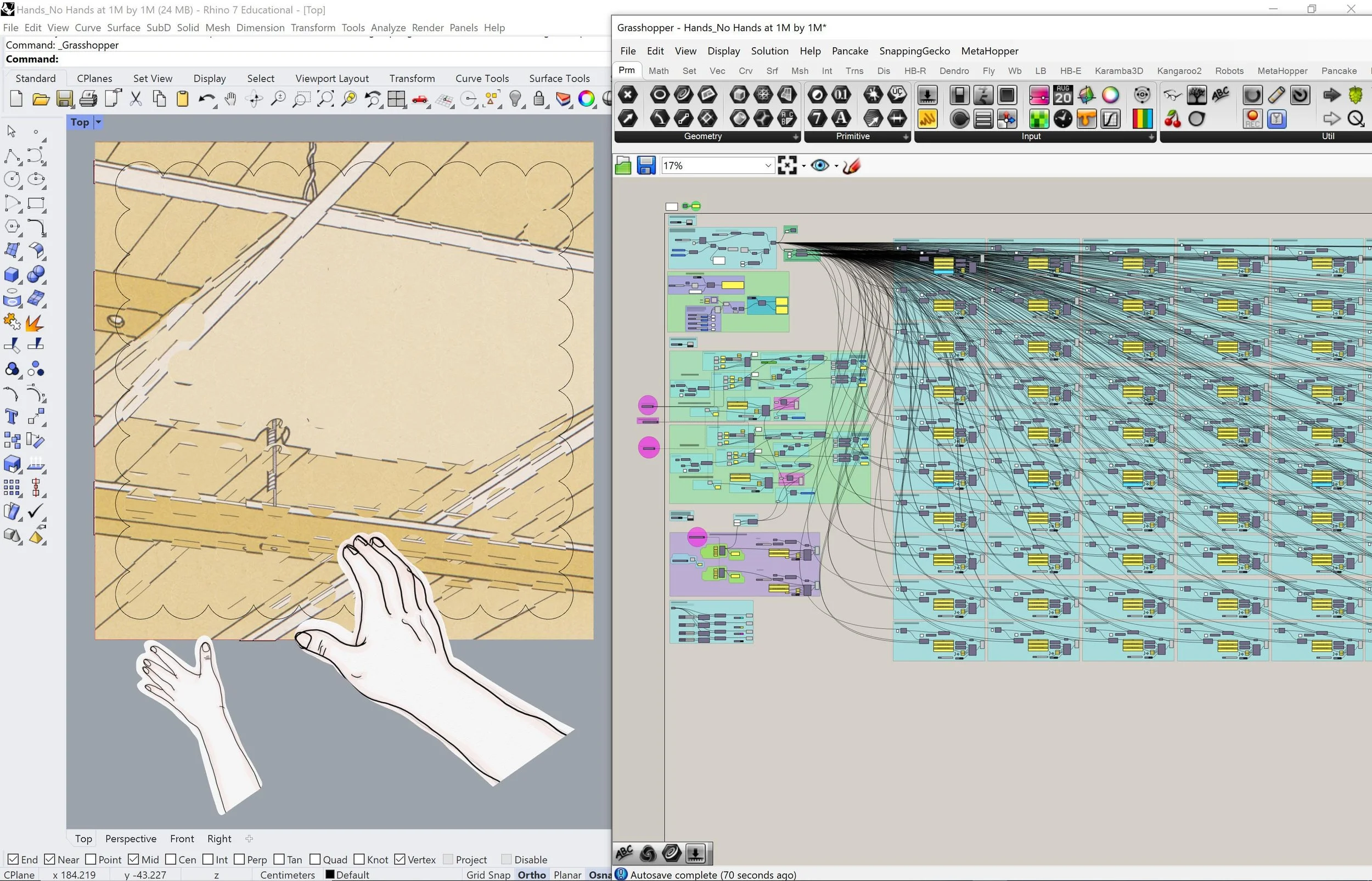
Task: Switch to the Kangaroo2 component tab
Action: pos(1179,70)
